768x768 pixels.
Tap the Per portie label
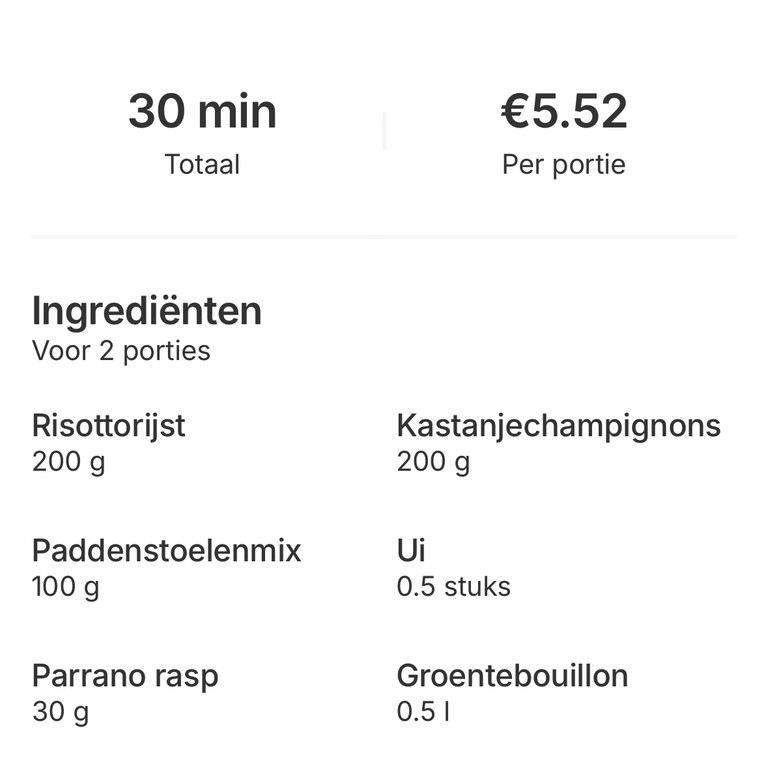564,164
